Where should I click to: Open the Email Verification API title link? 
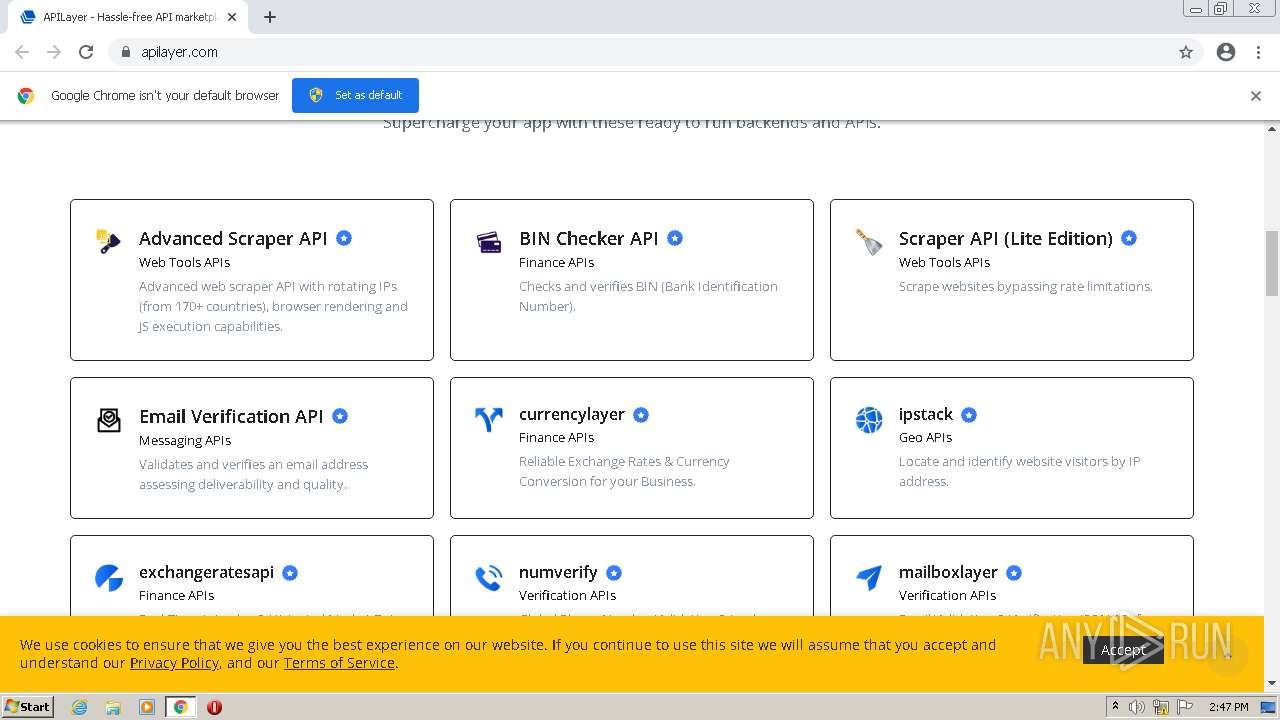[x=231, y=416]
